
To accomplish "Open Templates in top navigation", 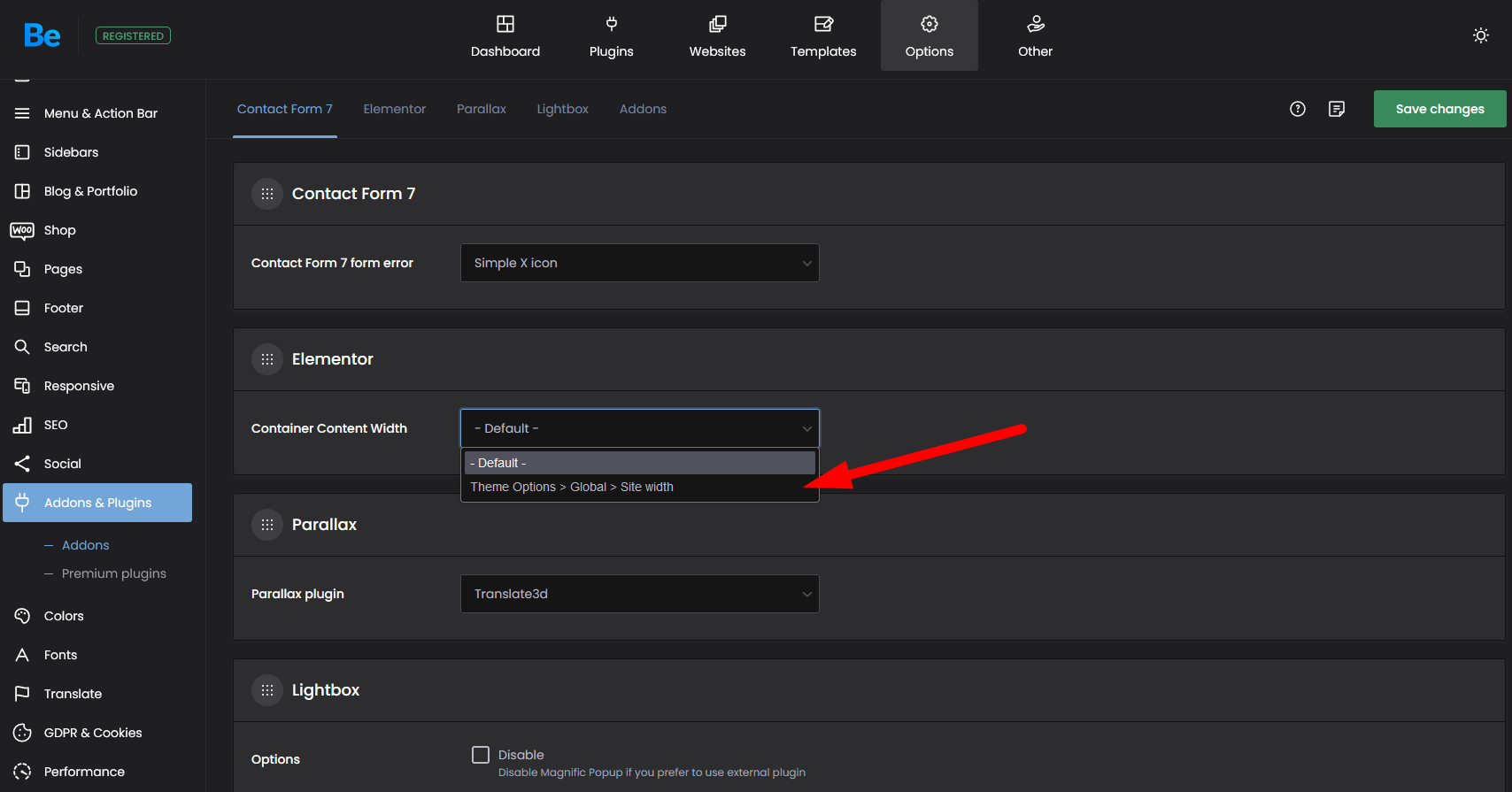I will pyautogui.click(x=823, y=36).
